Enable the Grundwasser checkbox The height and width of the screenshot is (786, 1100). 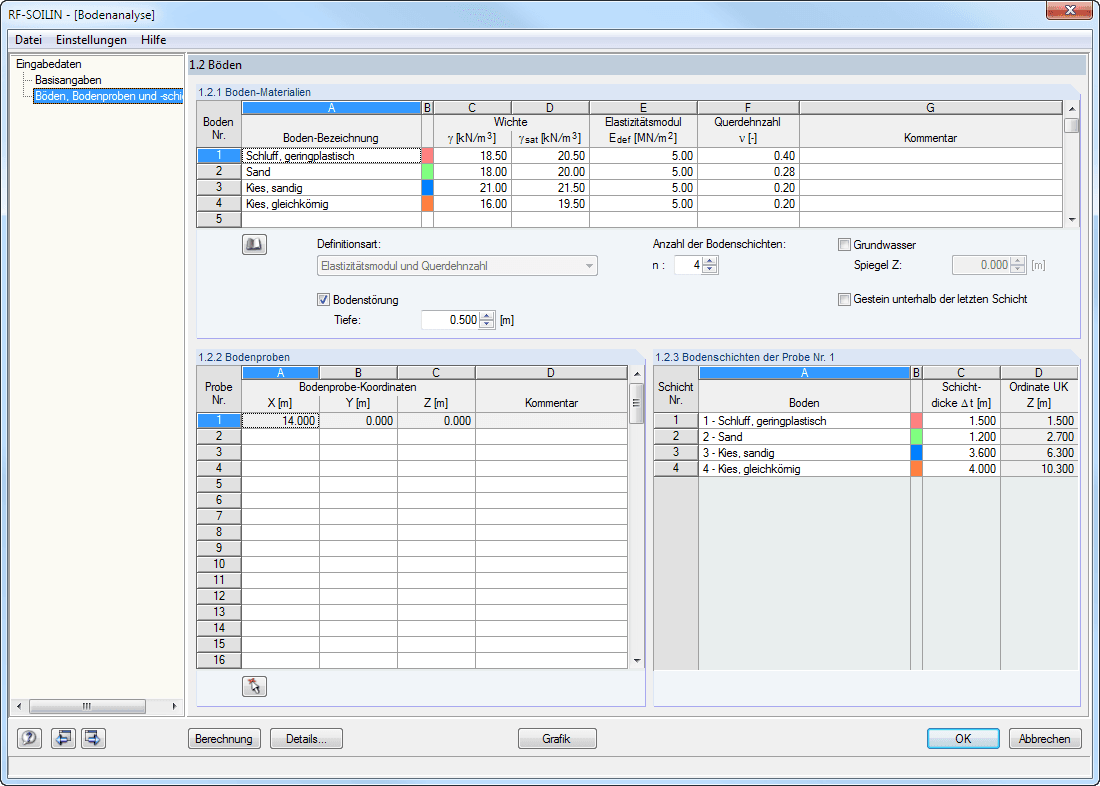(x=844, y=245)
